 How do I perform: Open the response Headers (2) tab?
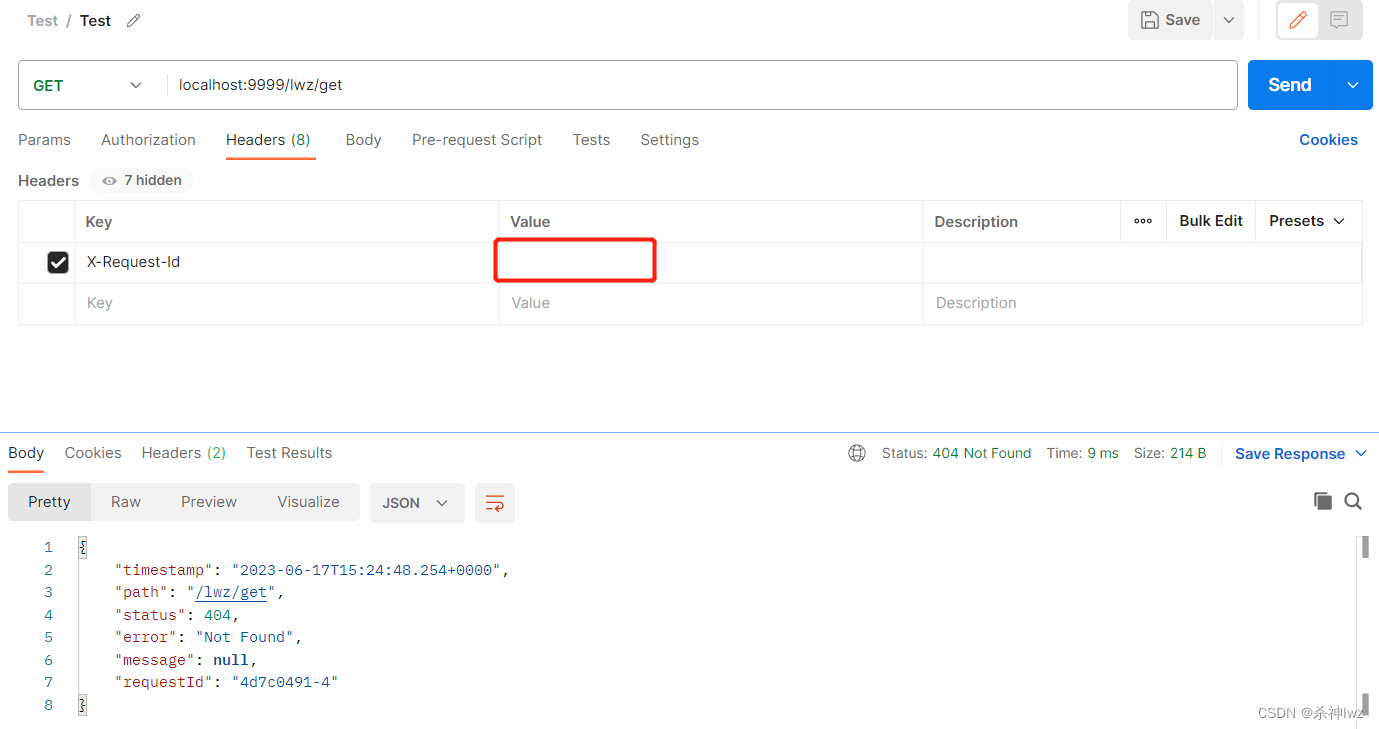[184, 453]
